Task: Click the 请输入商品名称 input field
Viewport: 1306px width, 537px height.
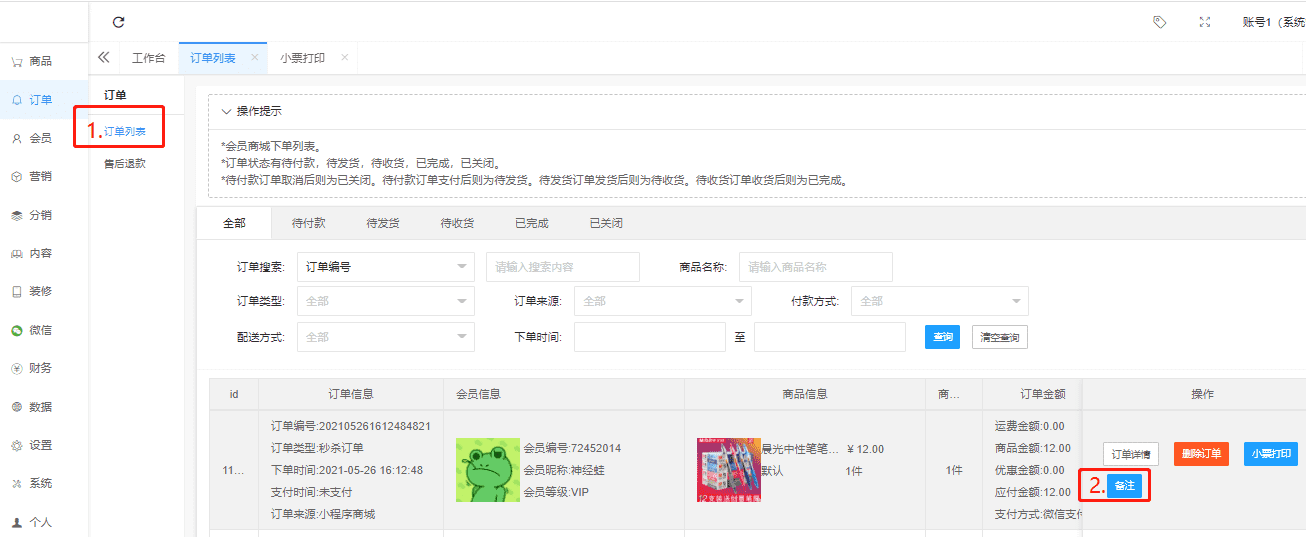Action: [815, 267]
